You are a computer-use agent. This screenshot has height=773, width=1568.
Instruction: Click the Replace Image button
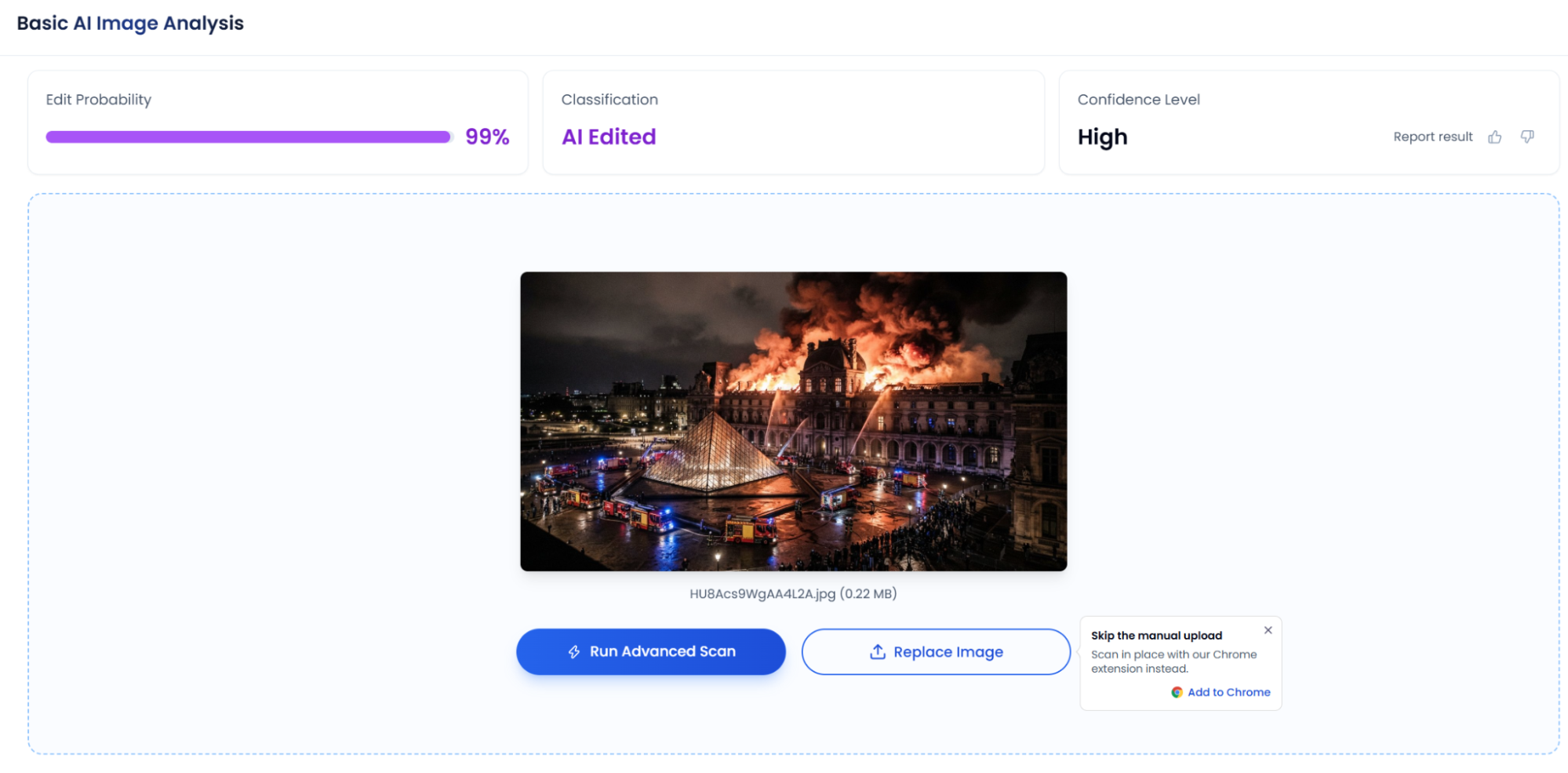click(936, 651)
